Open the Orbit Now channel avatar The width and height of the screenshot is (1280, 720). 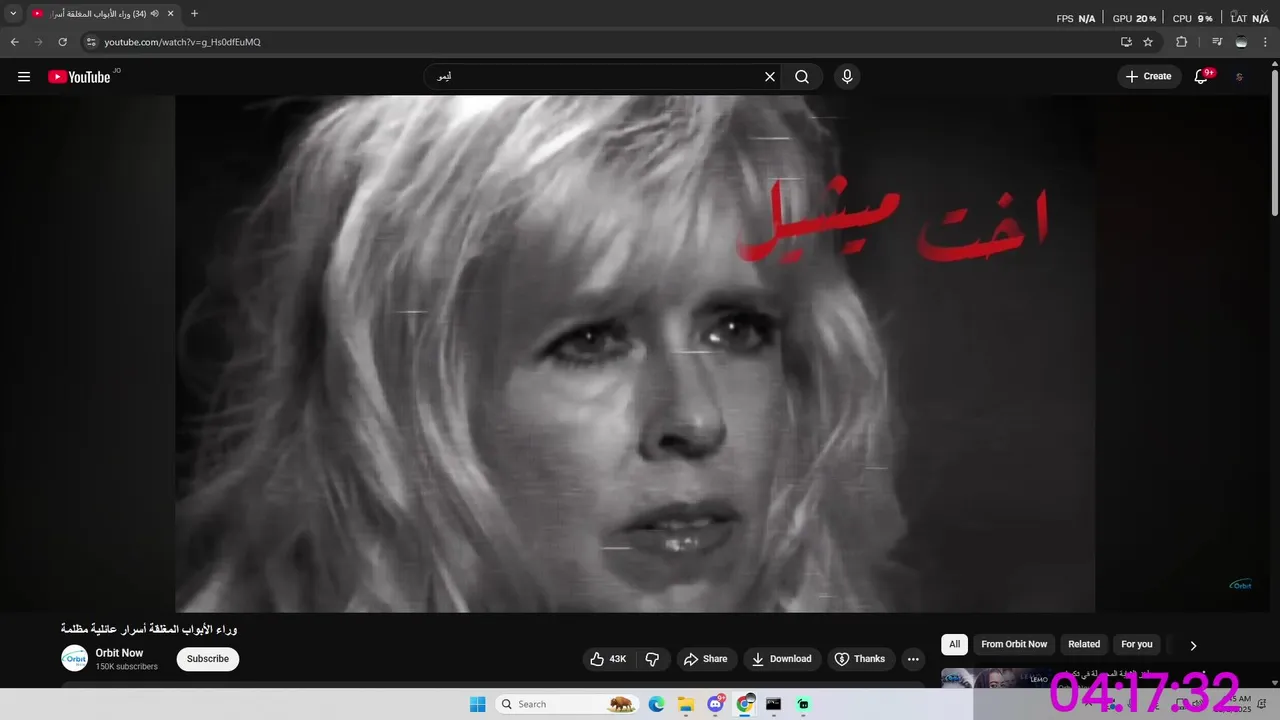74,658
